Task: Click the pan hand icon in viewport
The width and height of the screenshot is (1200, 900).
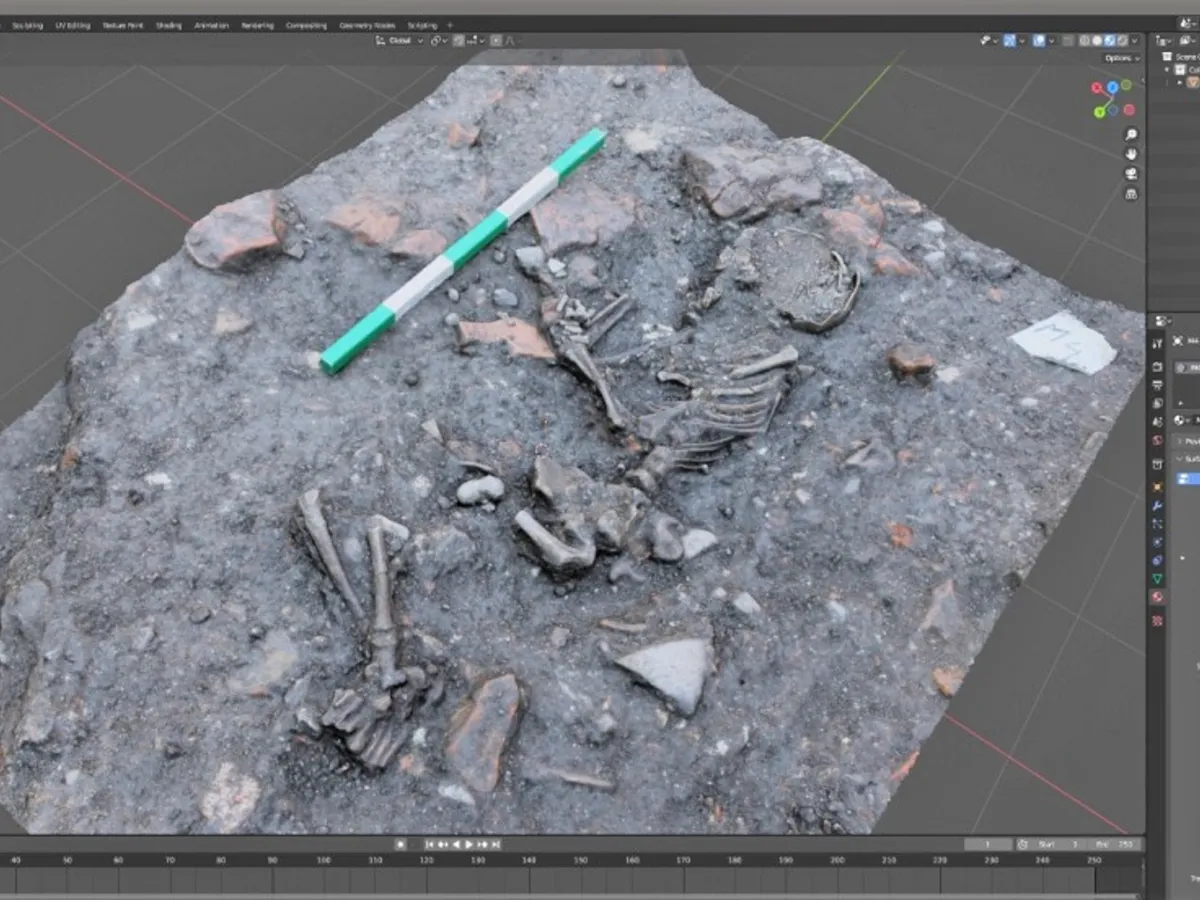Action: pyautogui.click(x=1130, y=153)
